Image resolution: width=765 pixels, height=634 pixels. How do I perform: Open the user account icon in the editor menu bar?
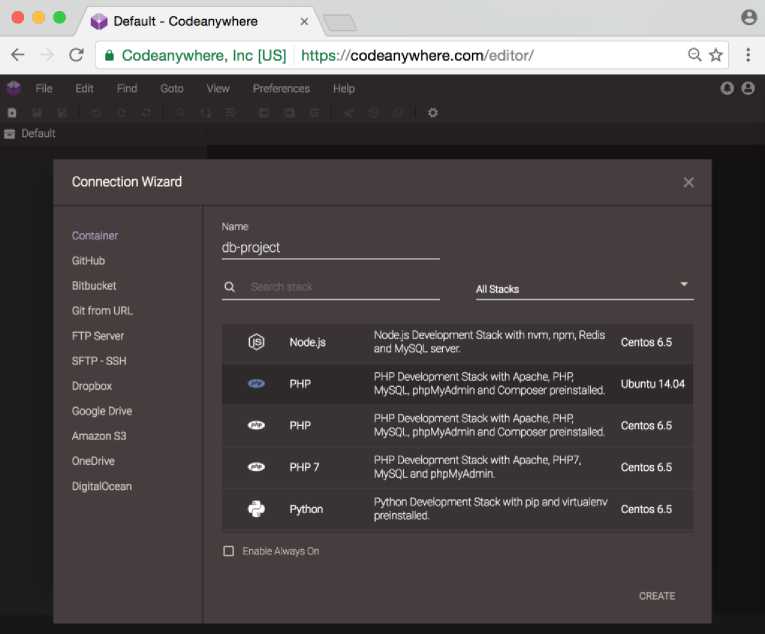click(748, 88)
